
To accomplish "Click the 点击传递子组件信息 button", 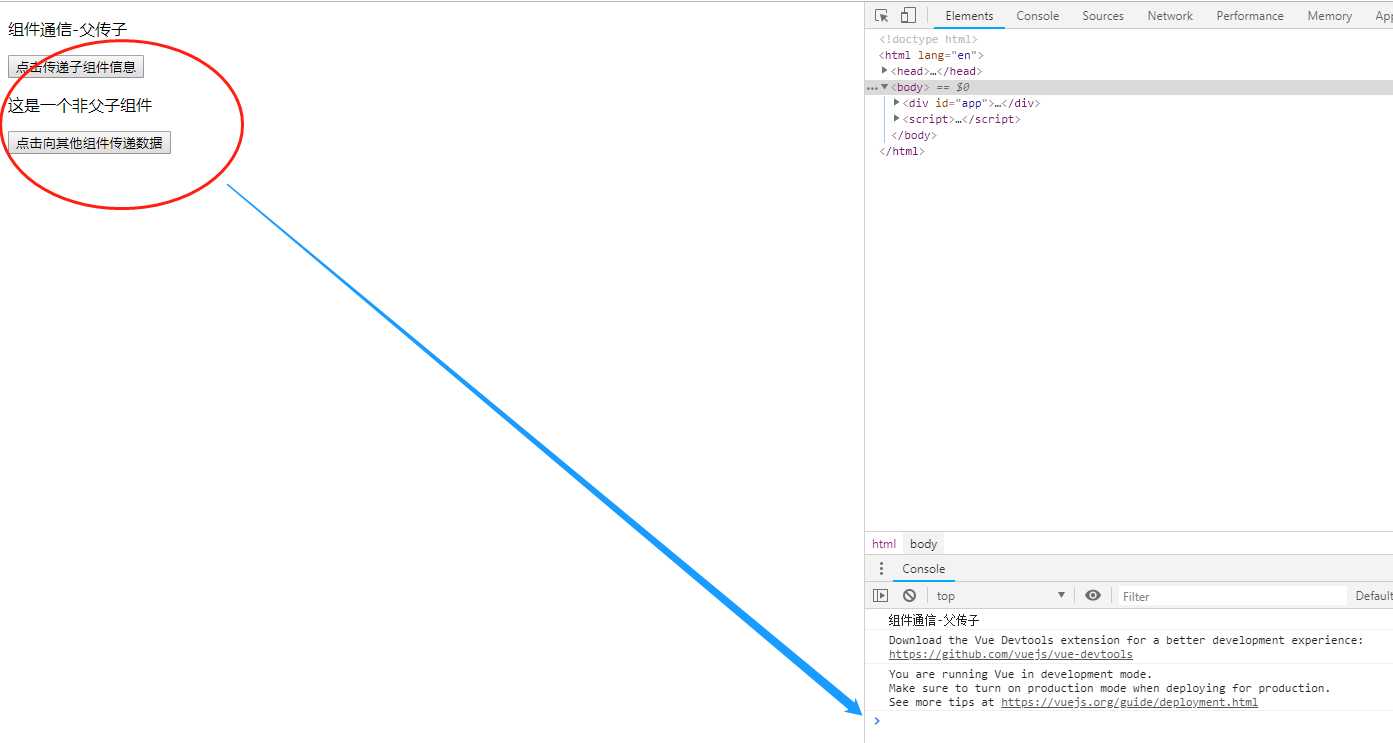I will [x=76, y=67].
